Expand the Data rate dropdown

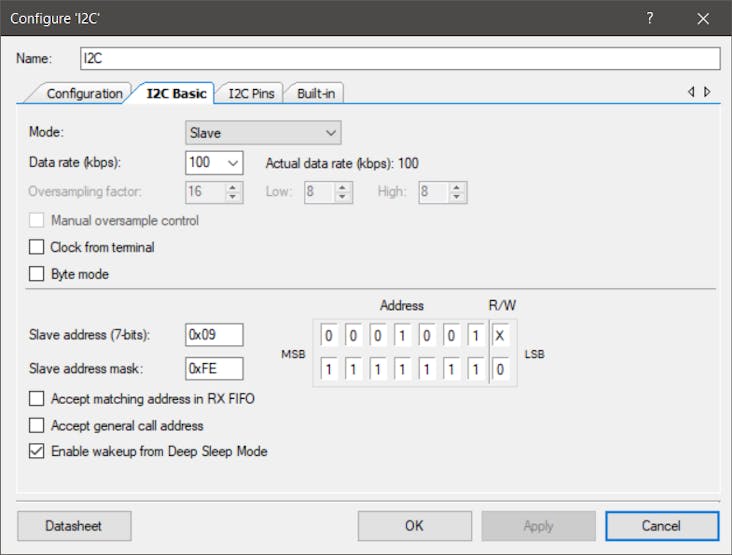tap(214, 163)
